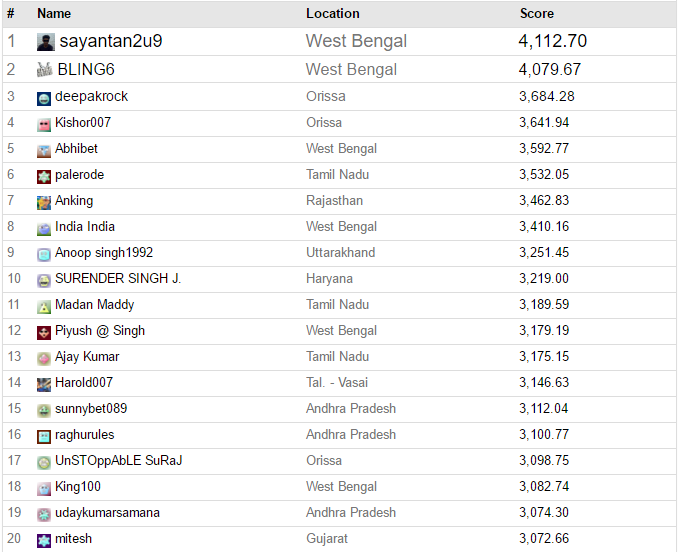Click the Name column header

coord(54,14)
